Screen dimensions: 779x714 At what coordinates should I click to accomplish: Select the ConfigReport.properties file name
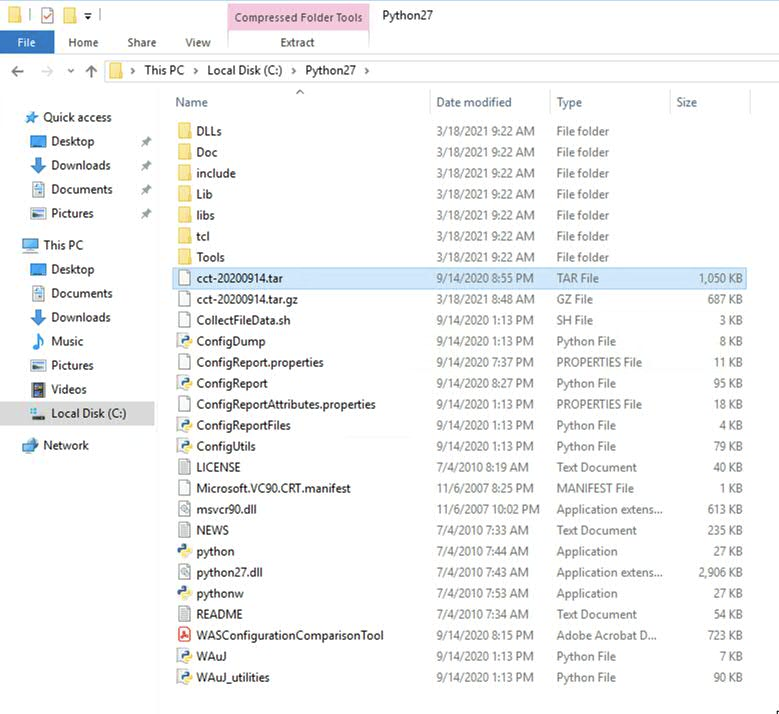tap(260, 363)
